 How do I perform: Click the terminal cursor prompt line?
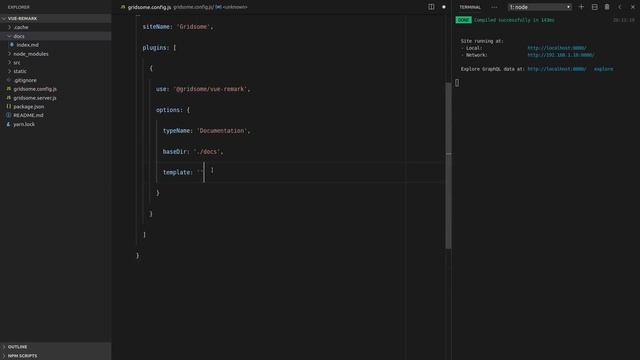tap(457, 83)
